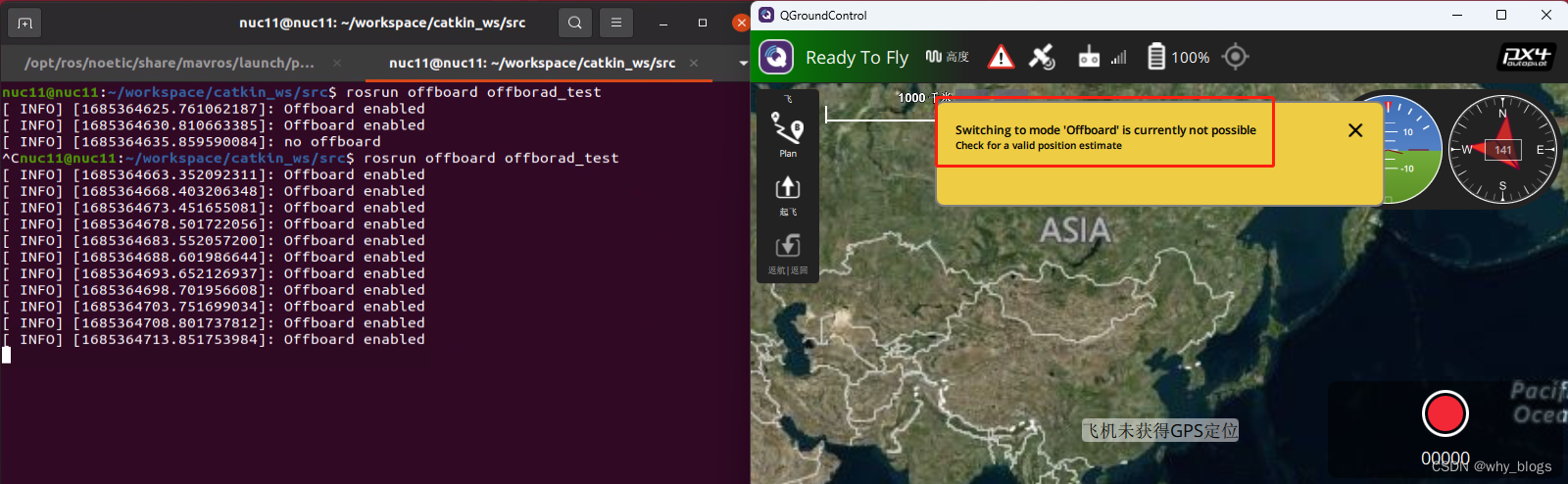Click log line with timestamp 1685364663.352092311
This screenshot has width=1568, height=484.
click(x=214, y=174)
